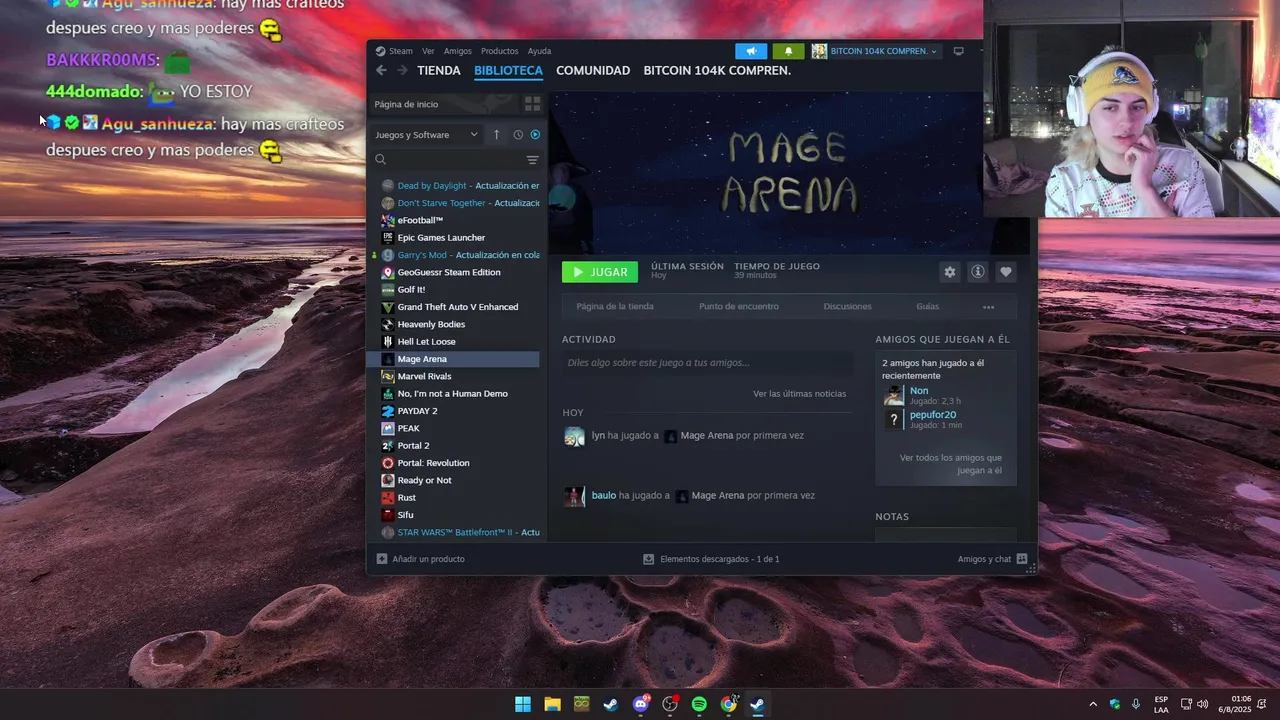1280x720 pixels.
Task: Select Rust in library list
Action: (x=460, y=498)
